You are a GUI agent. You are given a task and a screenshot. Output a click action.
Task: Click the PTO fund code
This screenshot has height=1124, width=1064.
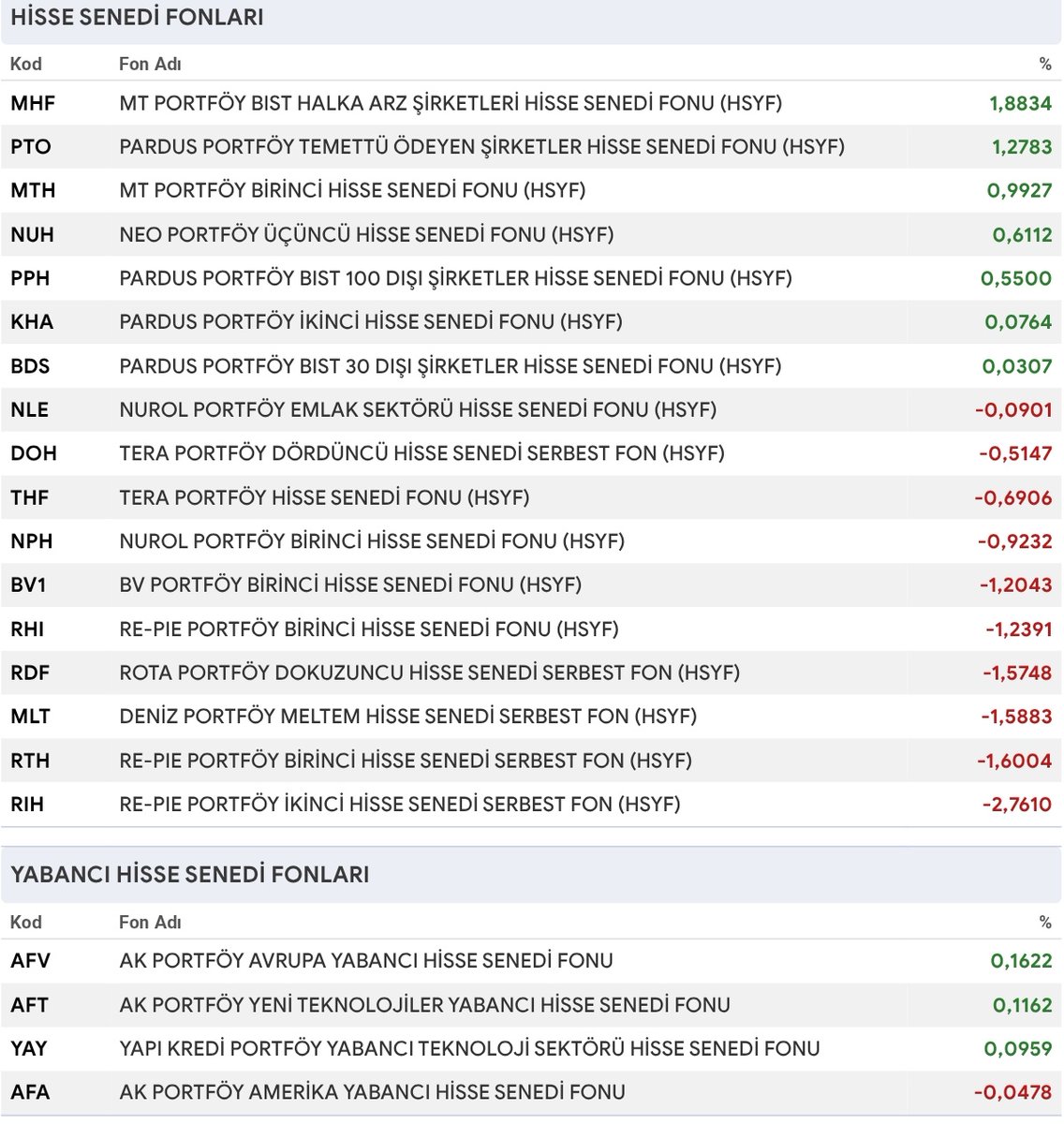(x=31, y=147)
